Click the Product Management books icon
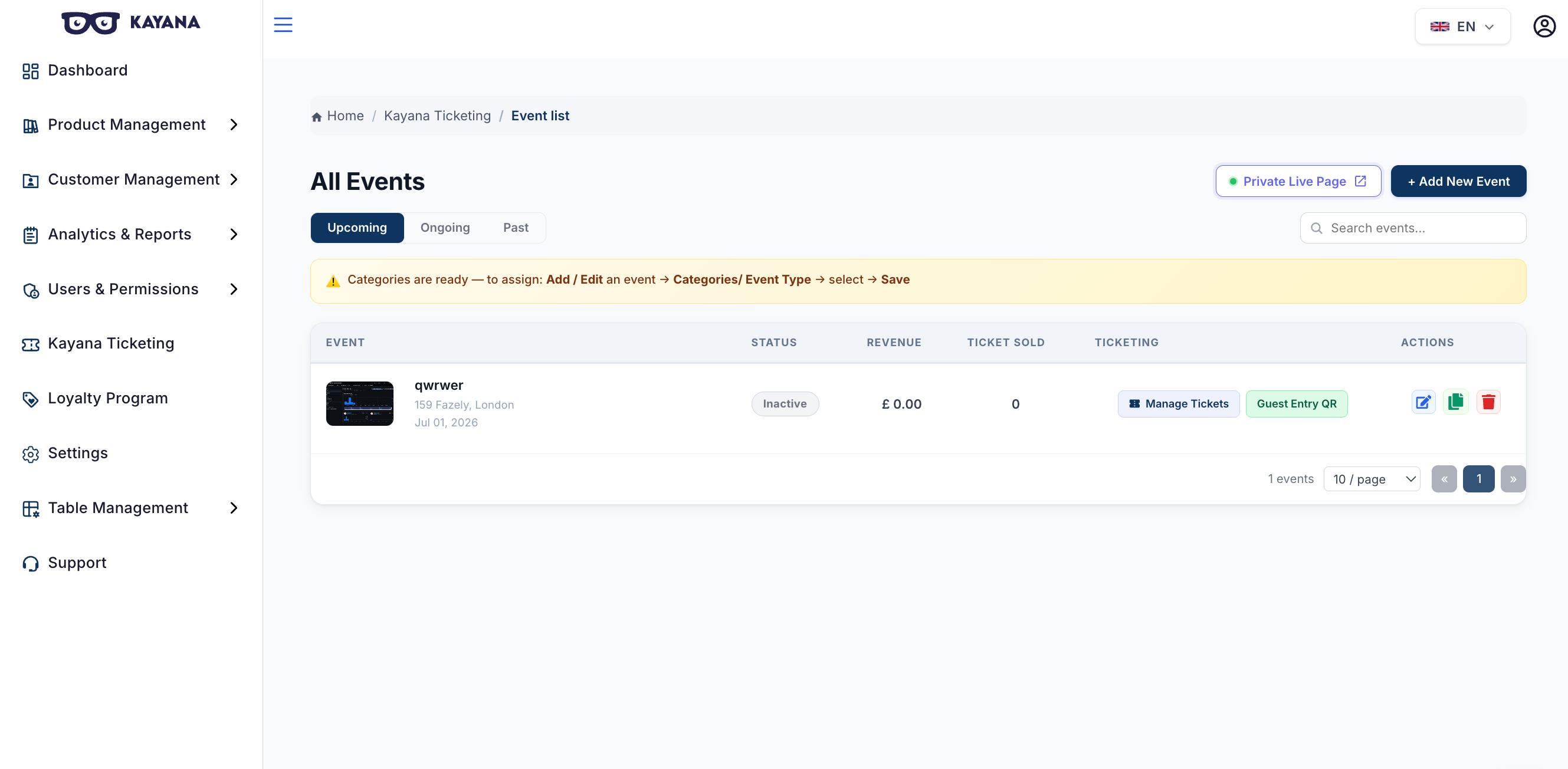Viewport: 1568px width, 769px height. [x=31, y=126]
